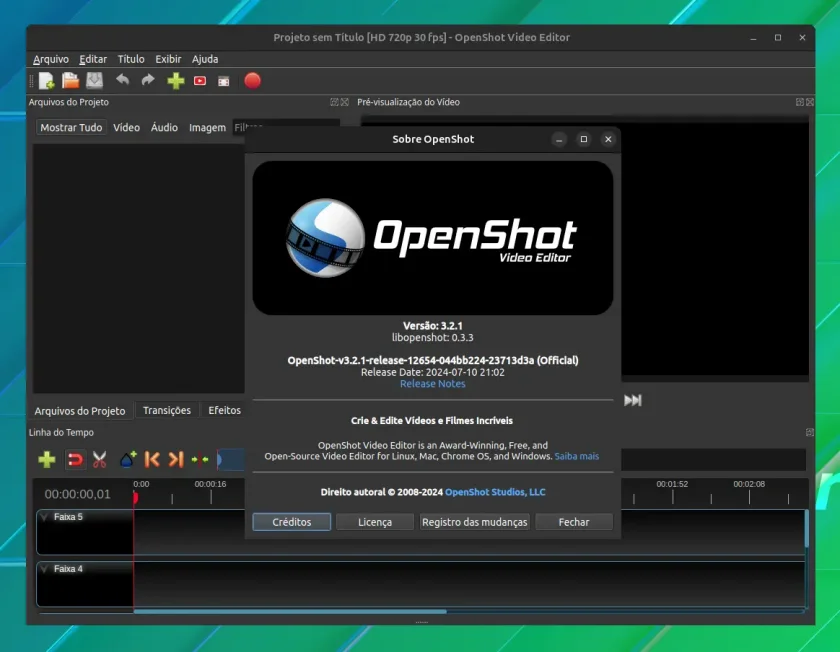Click the Créditos button
Image resolution: width=840 pixels, height=652 pixels.
pyautogui.click(x=291, y=522)
